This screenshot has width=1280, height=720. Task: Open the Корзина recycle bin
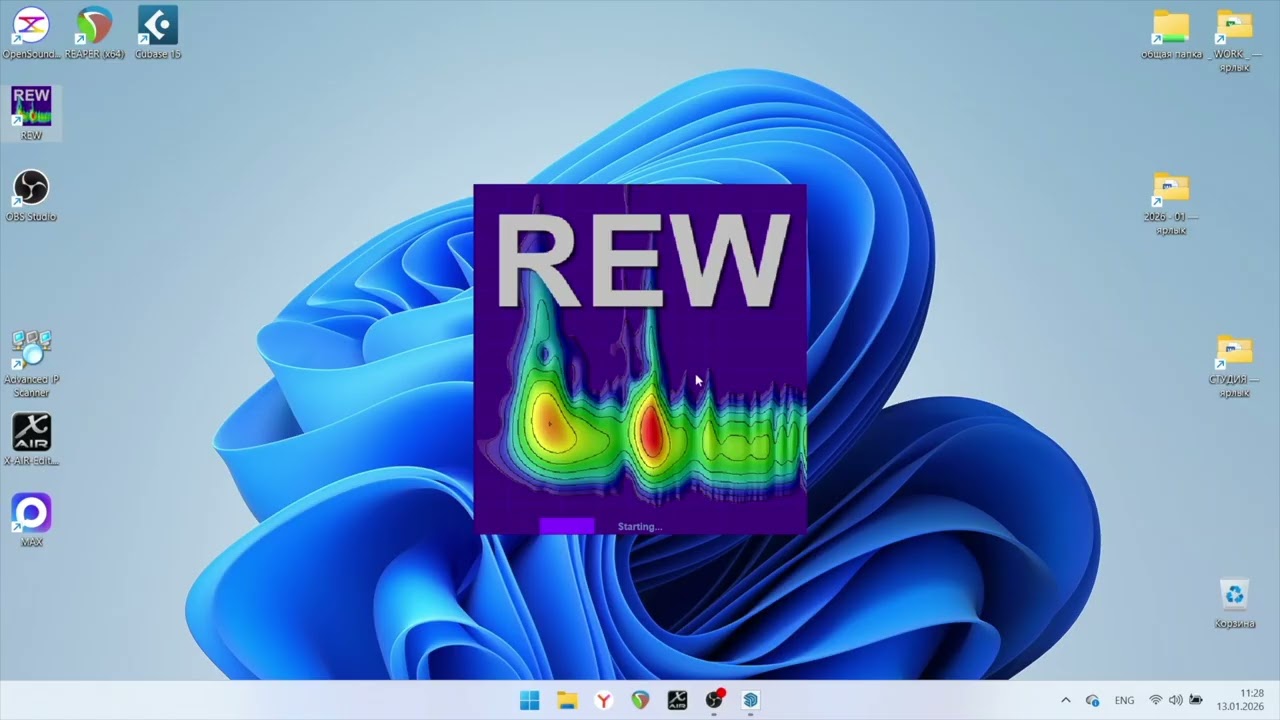pyautogui.click(x=1234, y=604)
